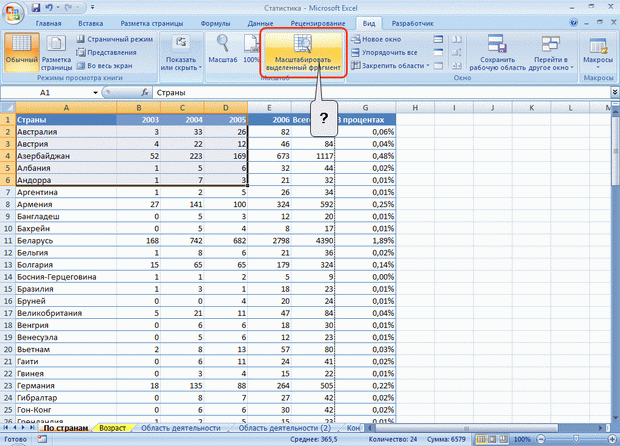Set zoom to 100% in ribbon
The height and width of the screenshot is (446, 620).
click(x=251, y=50)
